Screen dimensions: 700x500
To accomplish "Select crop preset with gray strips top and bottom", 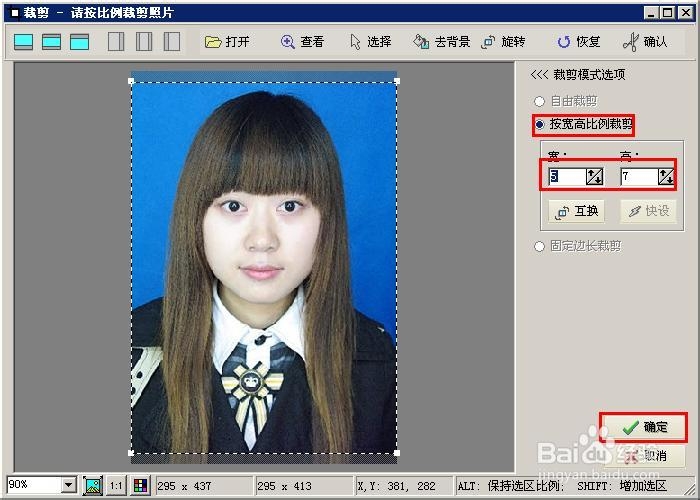I will (x=51, y=42).
